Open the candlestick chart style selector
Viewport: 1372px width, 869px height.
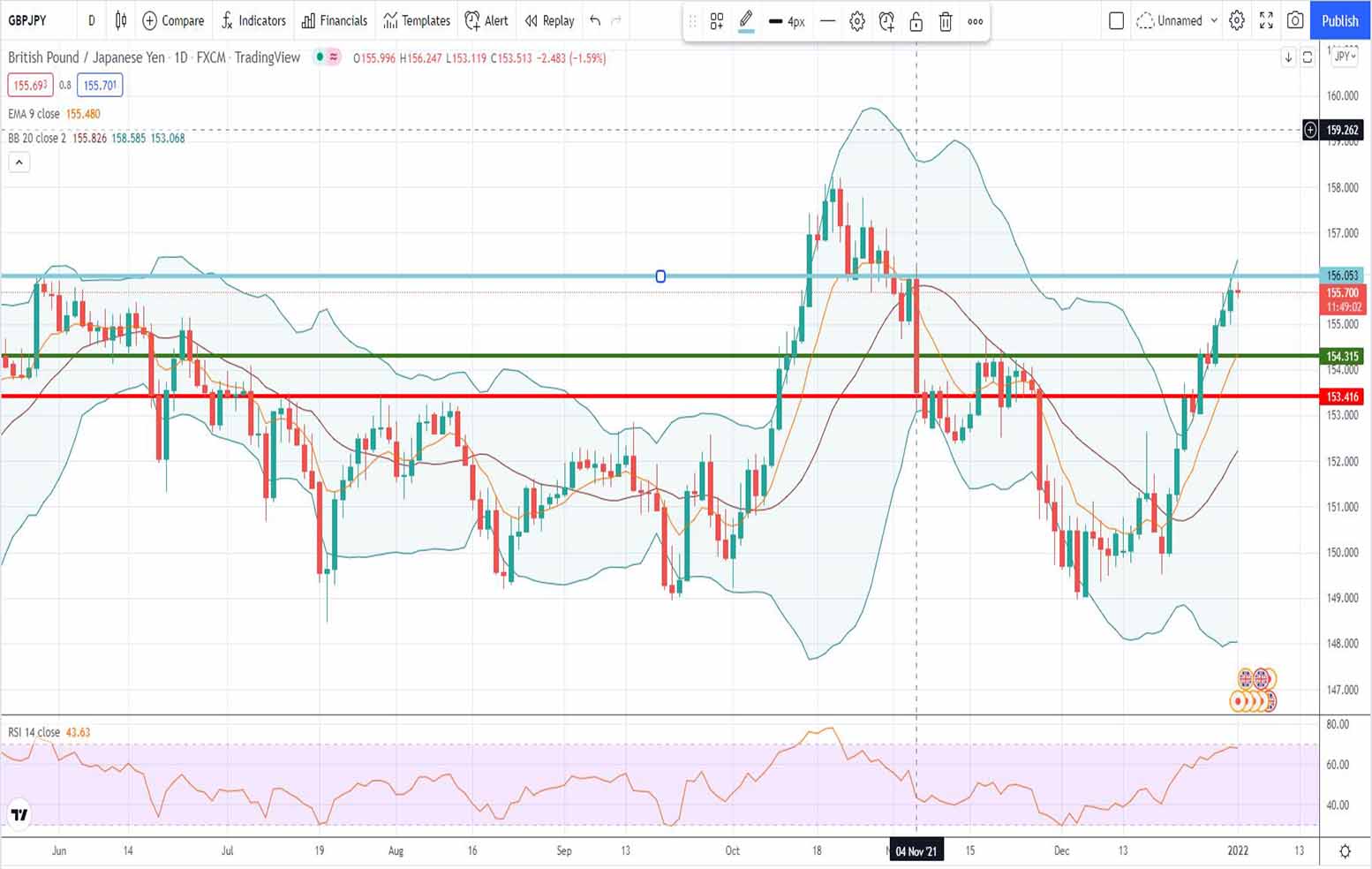[x=121, y=20]
